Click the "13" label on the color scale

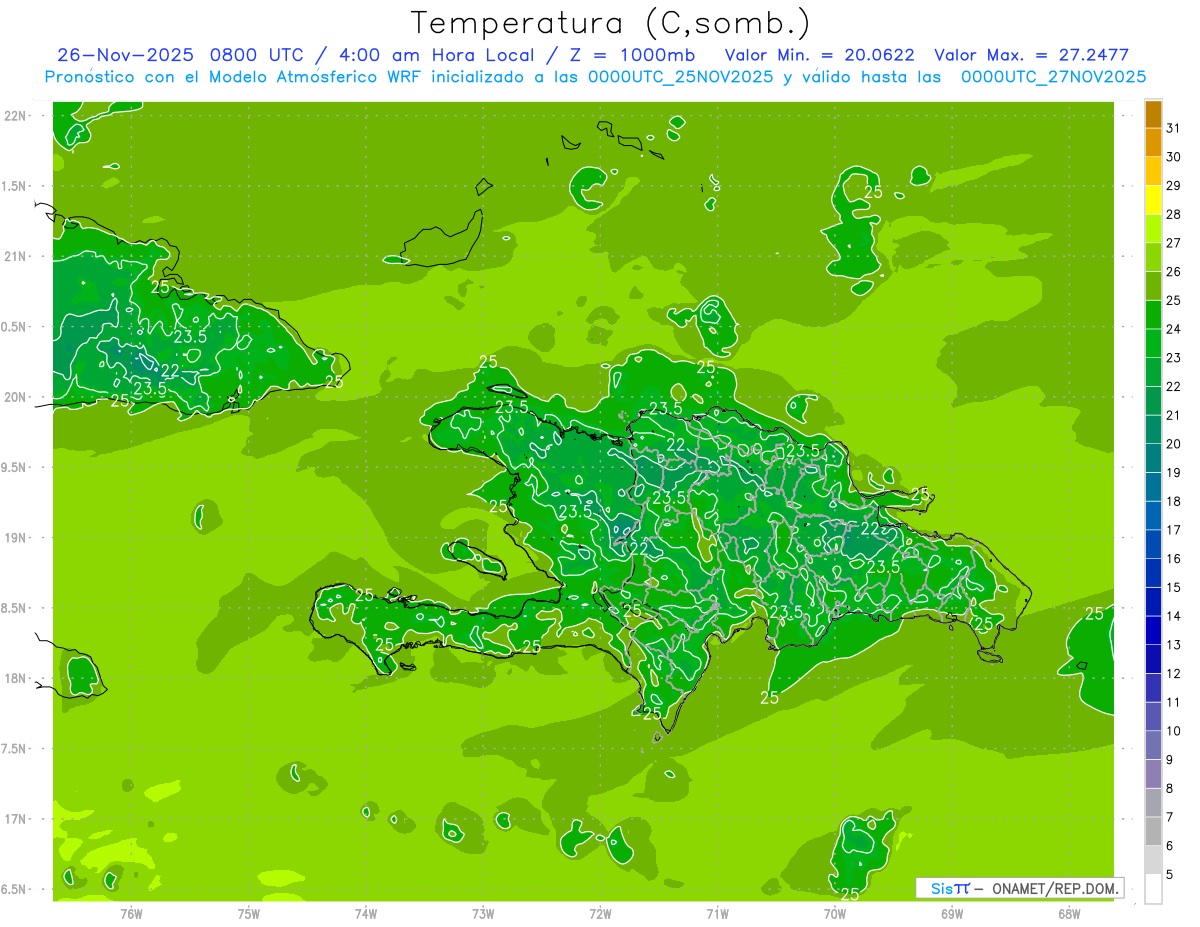pos(1174,645)
